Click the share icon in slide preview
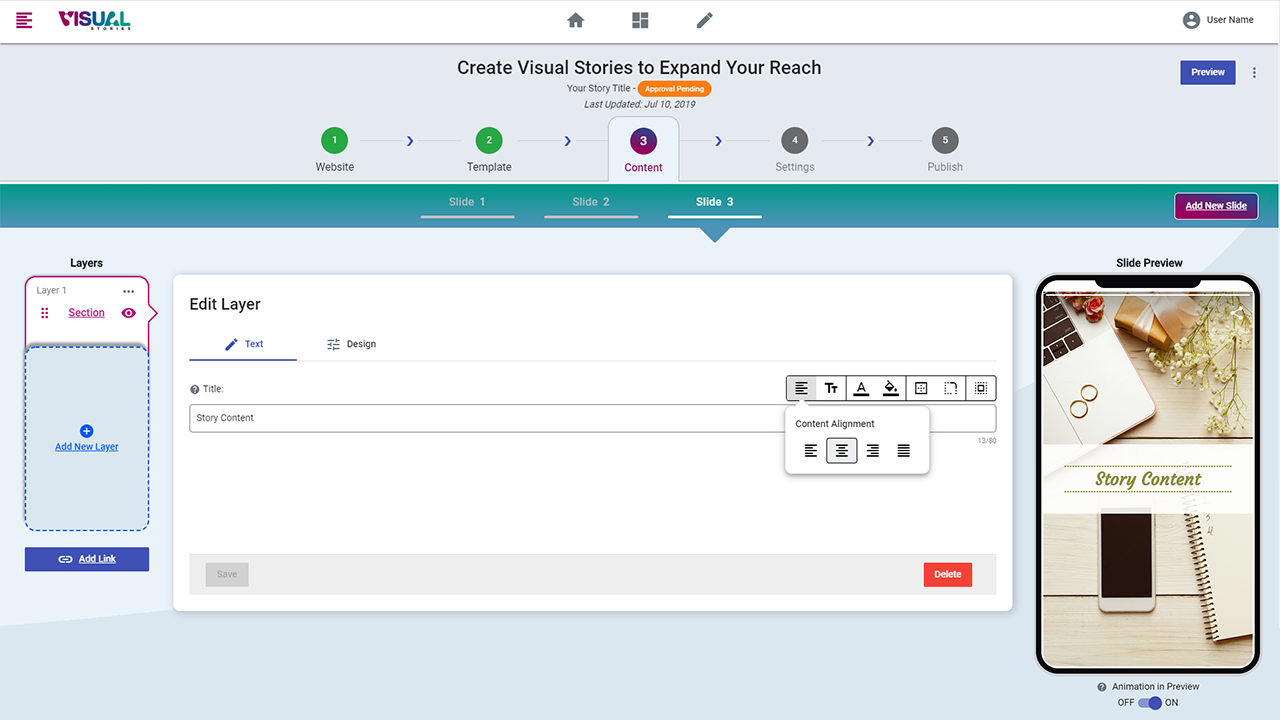 [1237, 312]
